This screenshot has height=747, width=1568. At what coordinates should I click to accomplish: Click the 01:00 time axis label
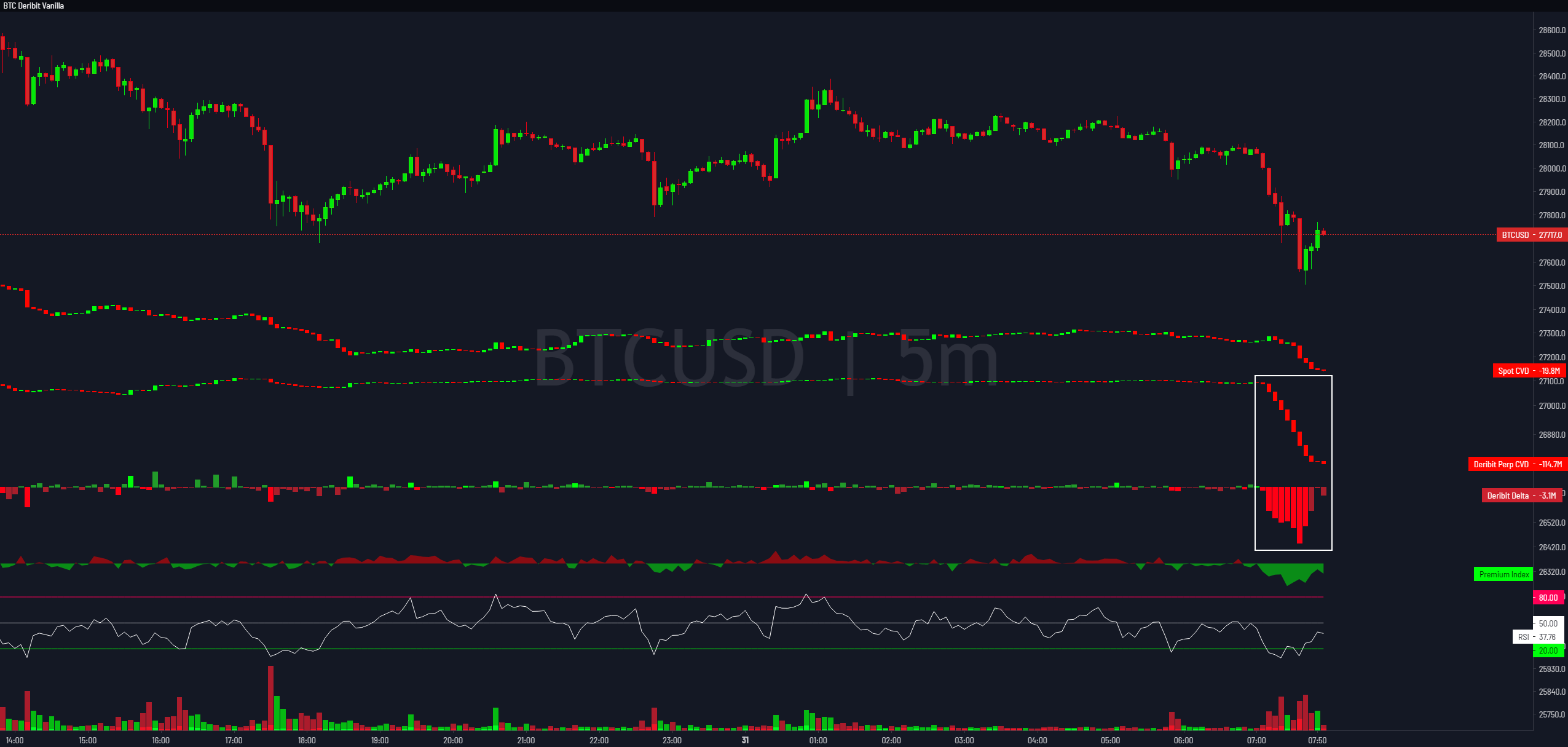click(818, 740)
